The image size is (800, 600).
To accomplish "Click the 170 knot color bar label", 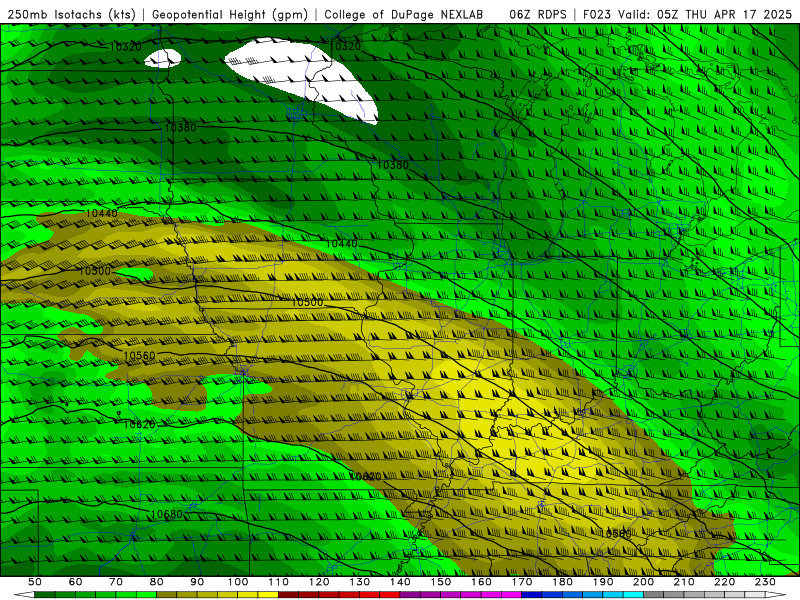I will (x=522, y=582).
